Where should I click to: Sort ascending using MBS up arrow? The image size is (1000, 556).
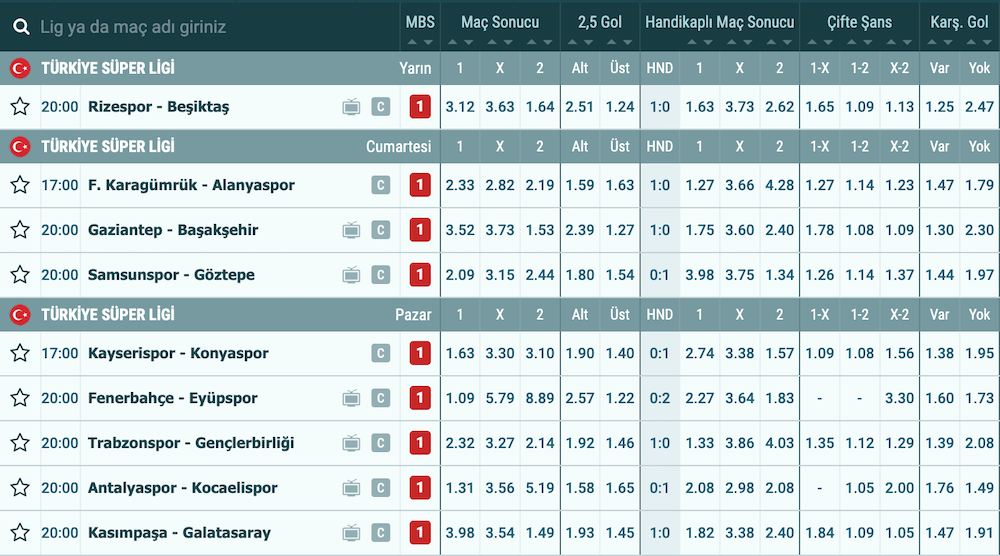tap(412, 42)
